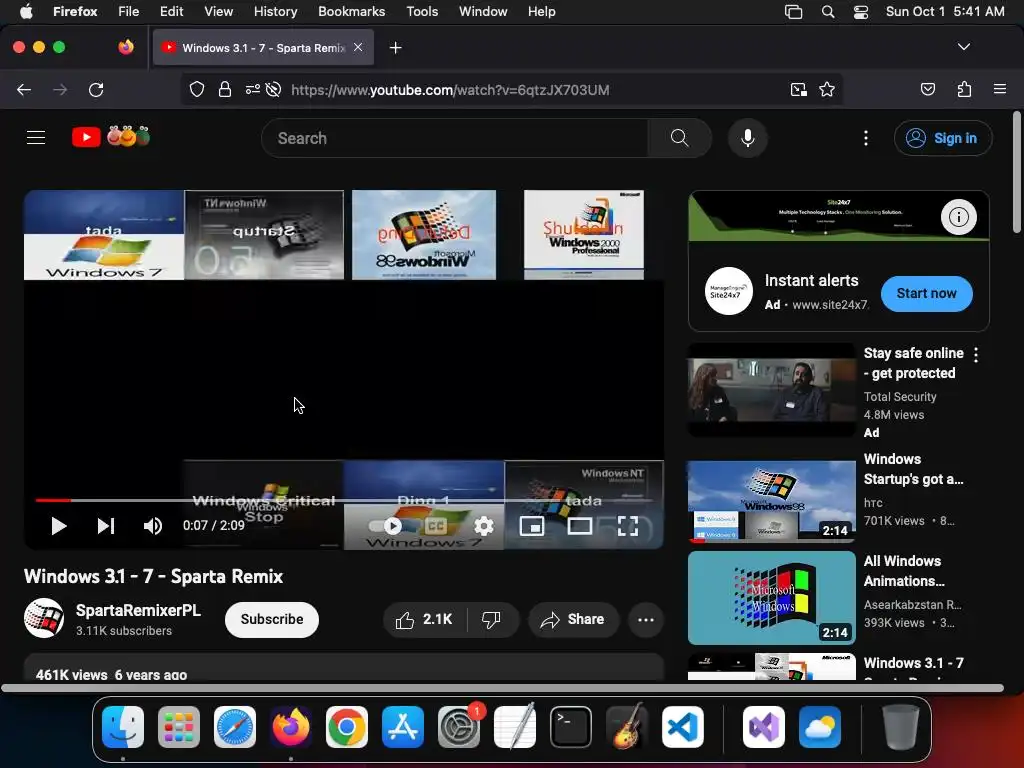Seek on the video progress bar

coord(344,500)
